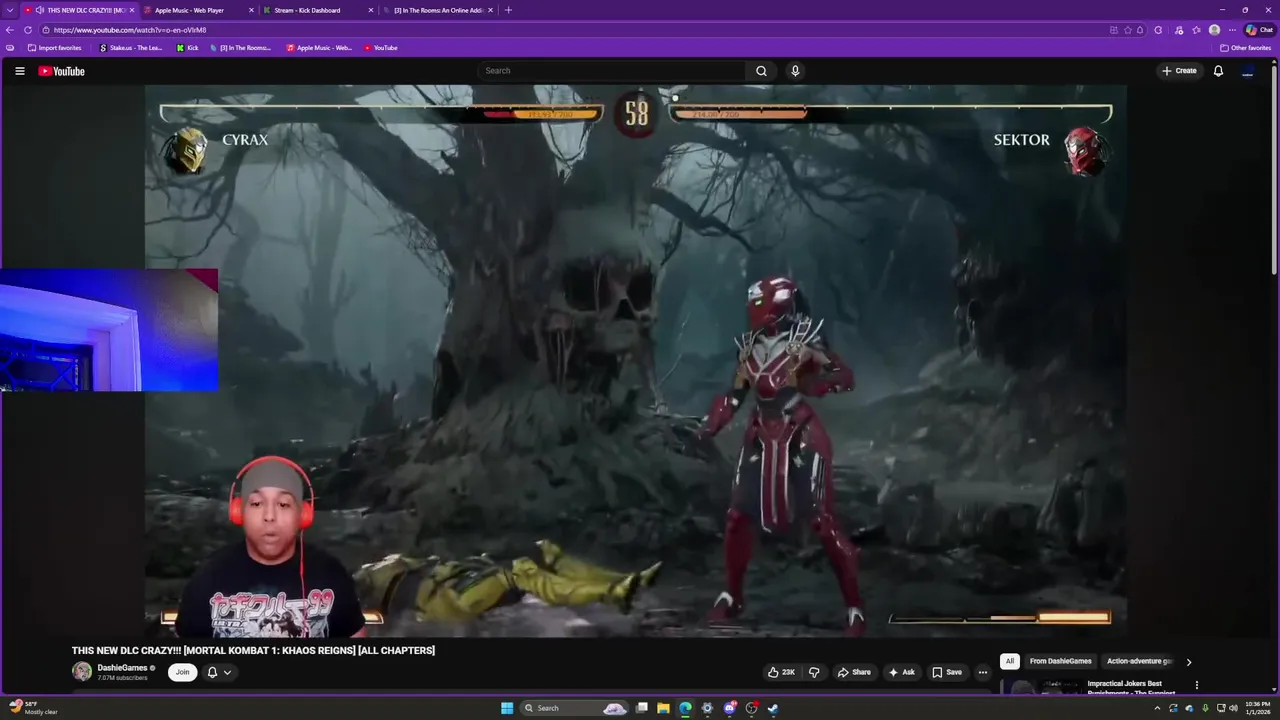The image size is (1280, 720).
Task: Open the Kick bookmark
Action: [187, 48]
